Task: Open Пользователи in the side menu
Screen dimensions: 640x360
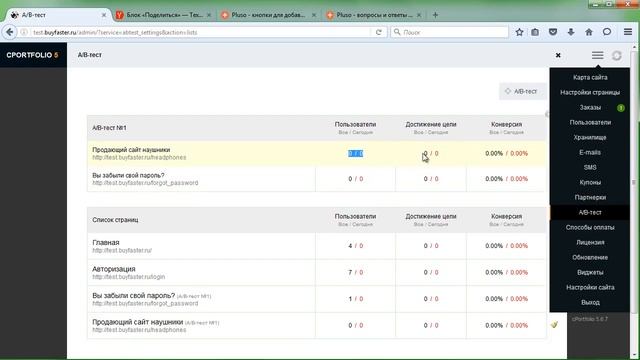Action: pyautogui.click(x=590, y=122)
